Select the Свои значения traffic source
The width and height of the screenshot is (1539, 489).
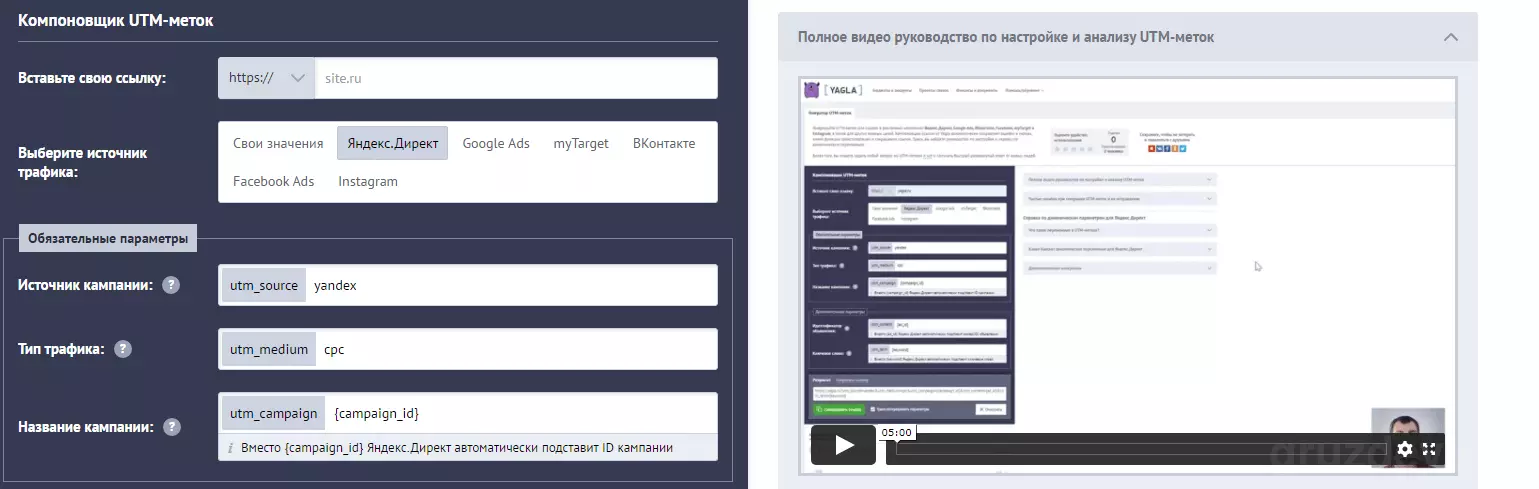coord(278,143)
